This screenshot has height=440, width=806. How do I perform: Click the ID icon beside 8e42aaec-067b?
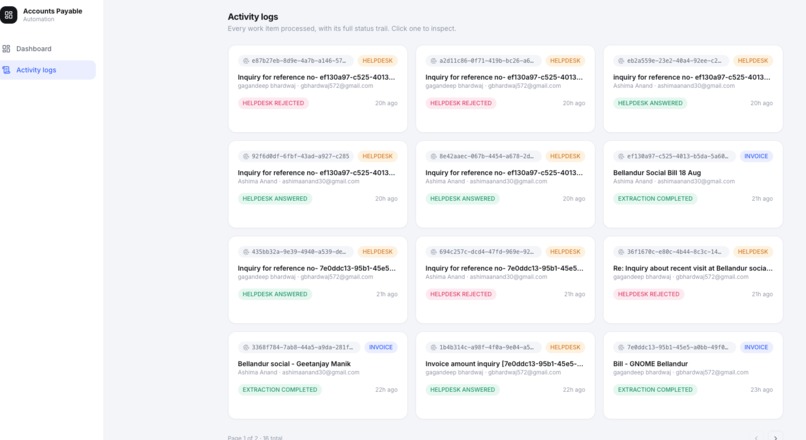click(x=433, y=156)
